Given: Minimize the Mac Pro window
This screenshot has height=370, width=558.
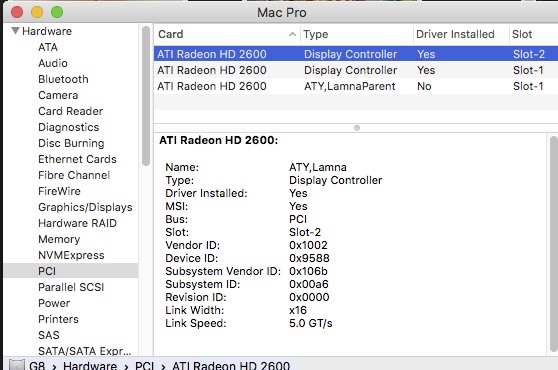Looking at the screenshot, I should (37, 12).
